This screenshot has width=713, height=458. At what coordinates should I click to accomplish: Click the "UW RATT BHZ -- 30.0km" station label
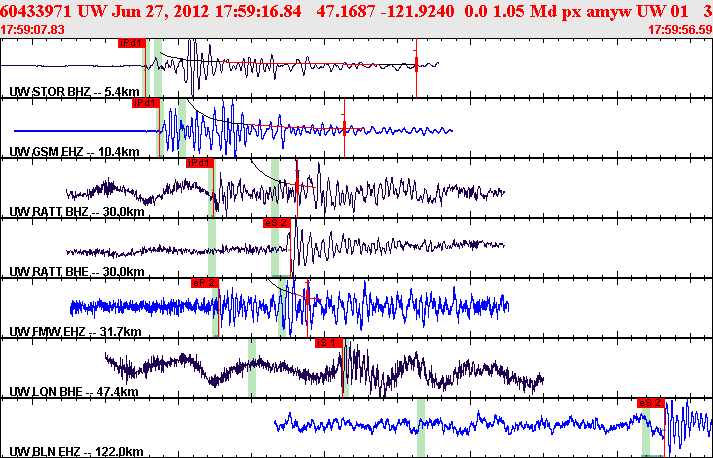click(77, 212)
